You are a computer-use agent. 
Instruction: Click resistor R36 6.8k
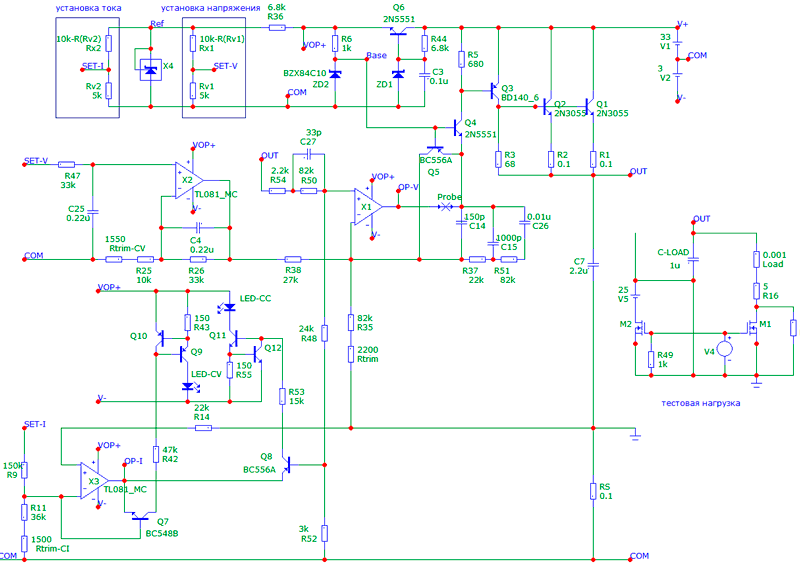pos(277,28)
